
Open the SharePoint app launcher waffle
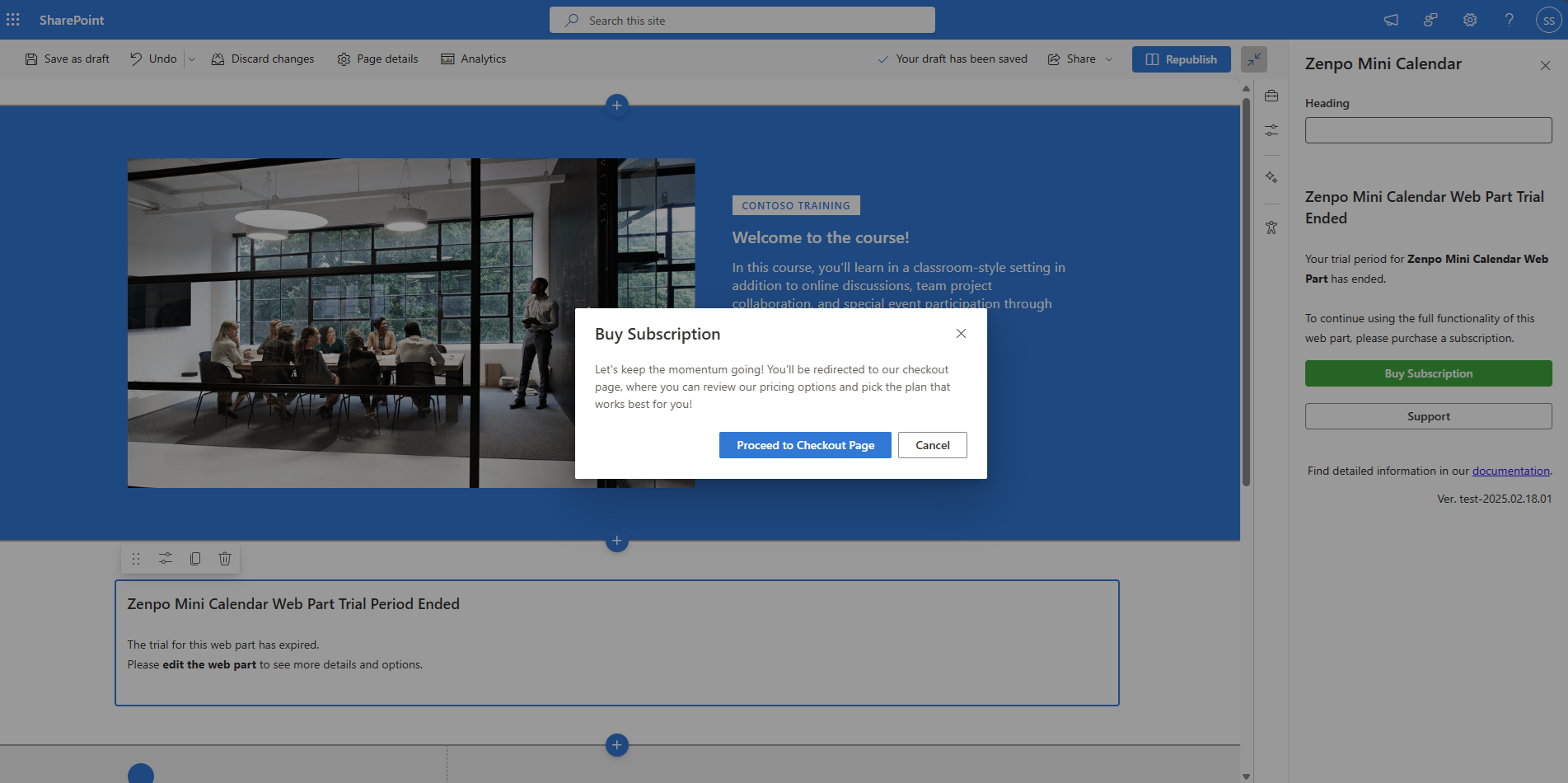tap(13, 20)
